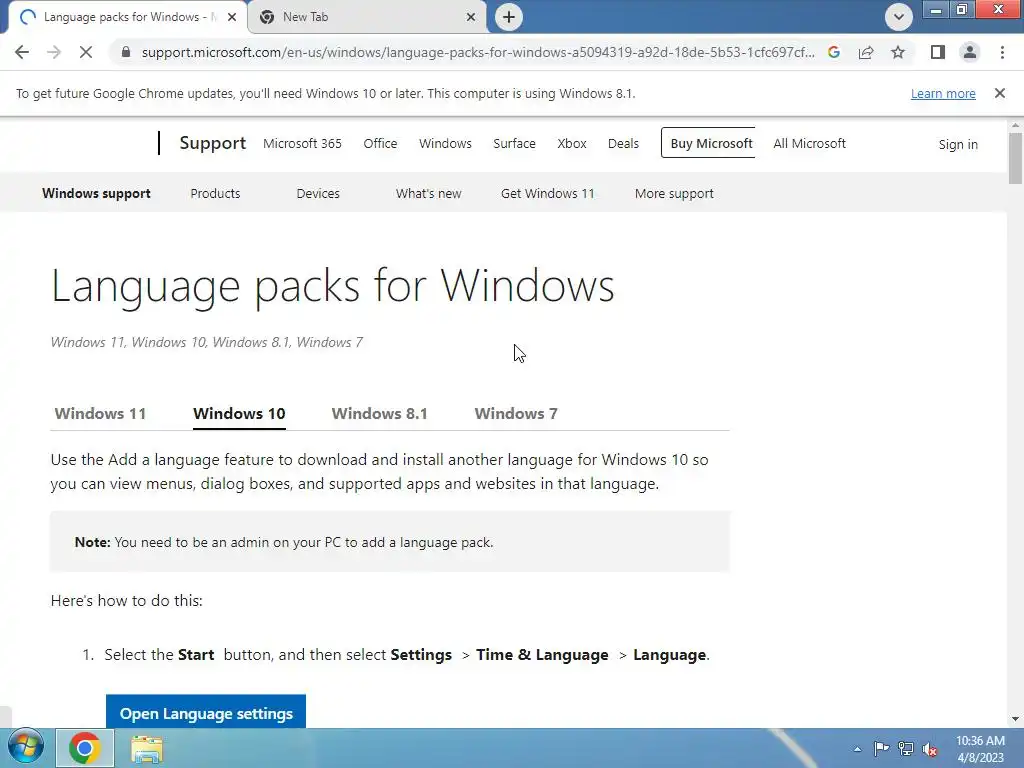Open File Explorer from the taskbar

coord(147,748)
